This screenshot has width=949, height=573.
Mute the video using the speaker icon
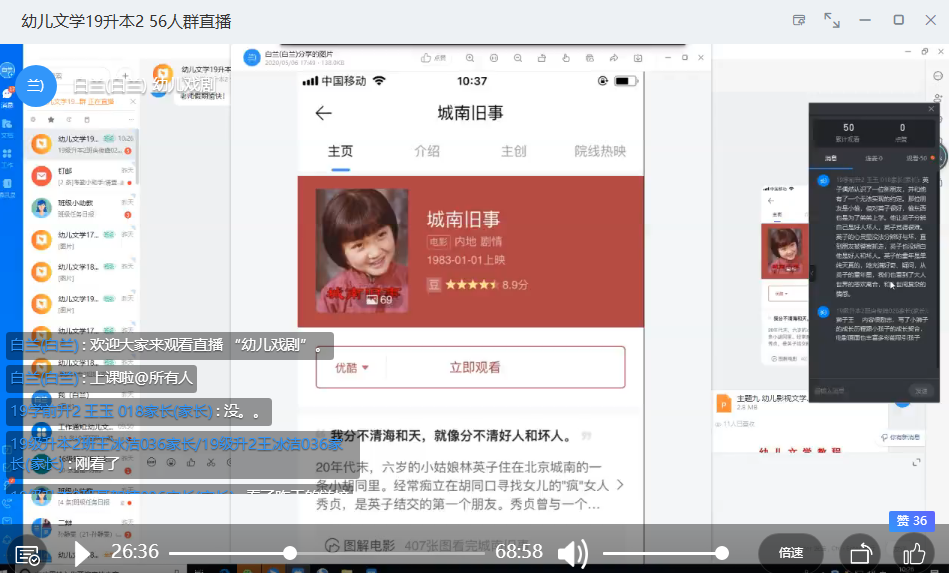point(571,553)
